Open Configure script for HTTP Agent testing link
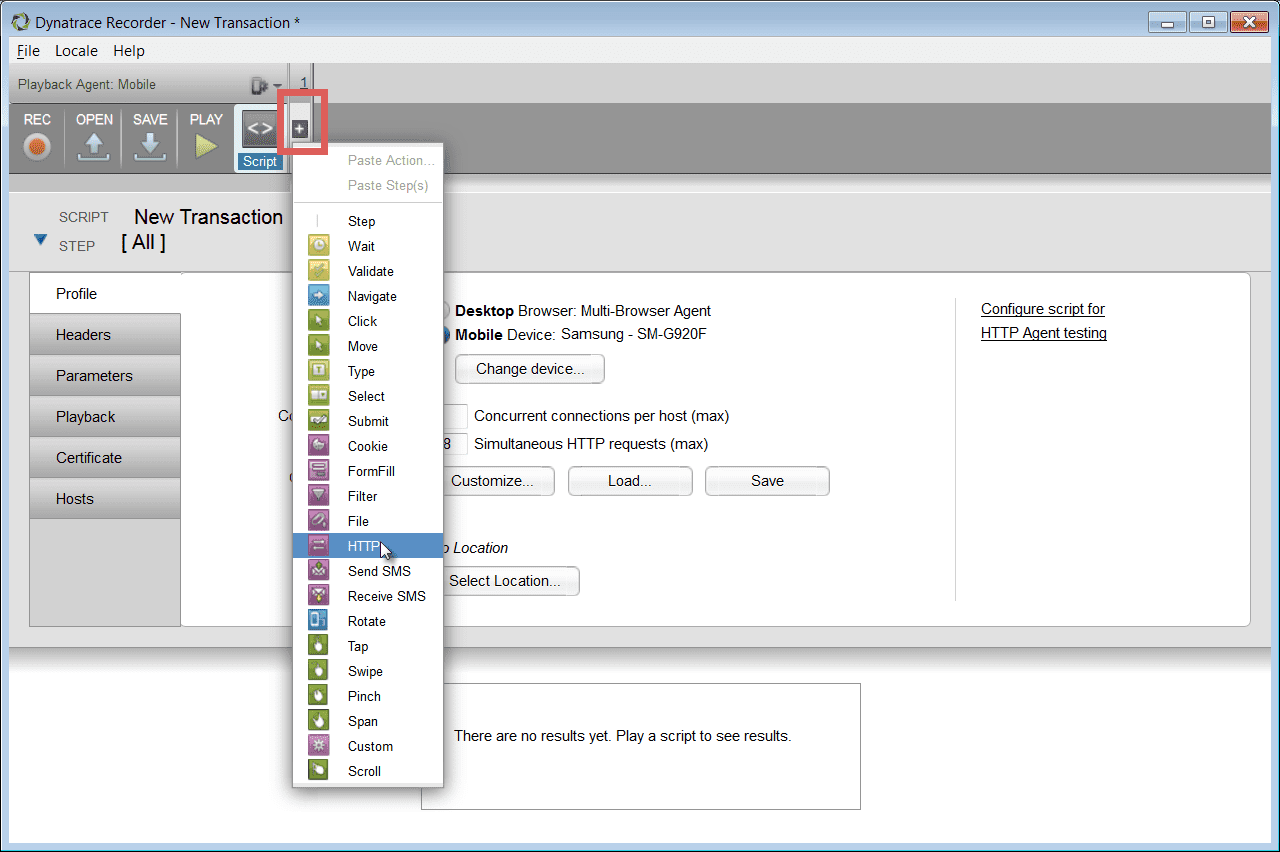 [x=1044, y=321]
